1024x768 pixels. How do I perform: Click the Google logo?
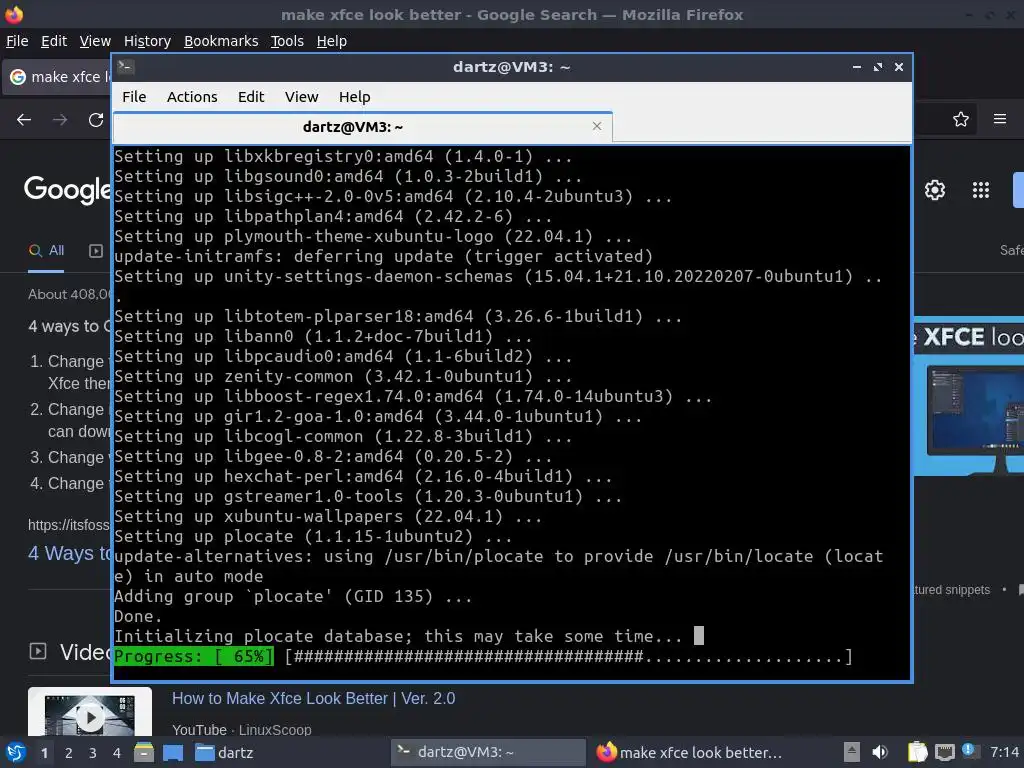68,189
